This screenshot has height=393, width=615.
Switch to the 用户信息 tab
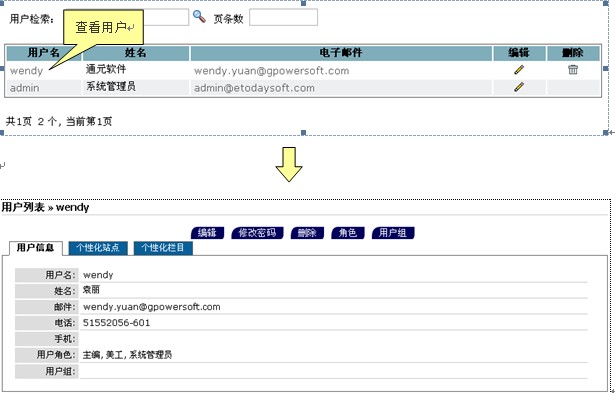(35, 248)
